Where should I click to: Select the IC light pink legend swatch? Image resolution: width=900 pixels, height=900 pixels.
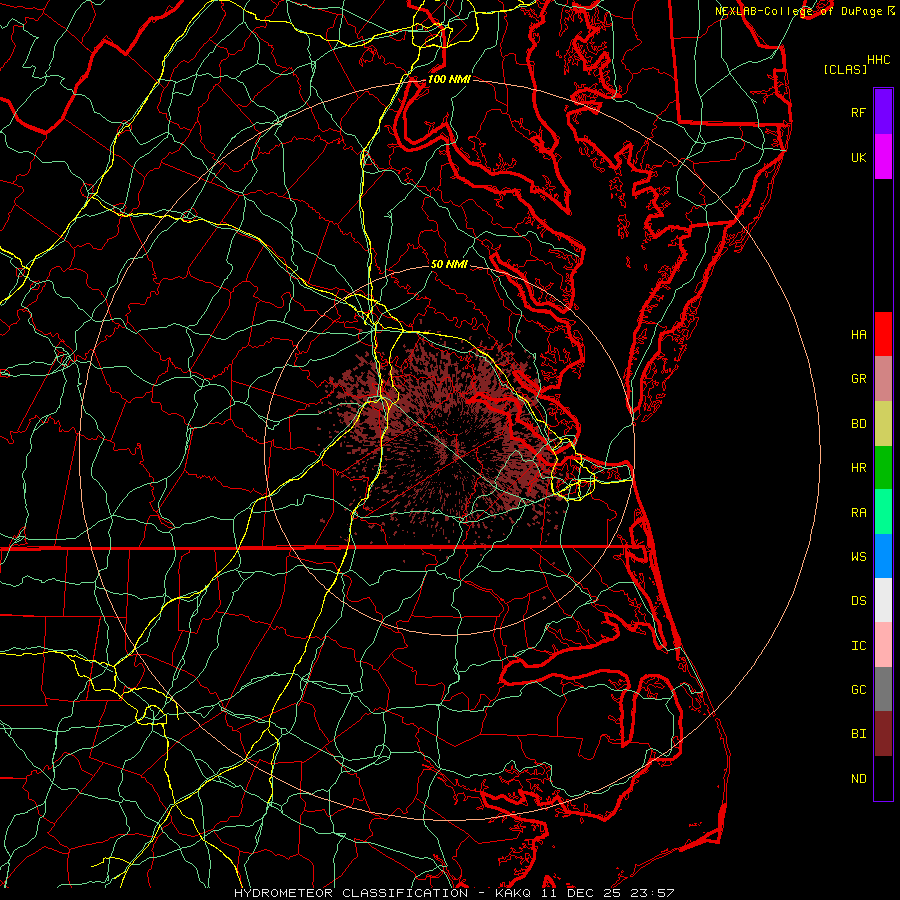883,645
